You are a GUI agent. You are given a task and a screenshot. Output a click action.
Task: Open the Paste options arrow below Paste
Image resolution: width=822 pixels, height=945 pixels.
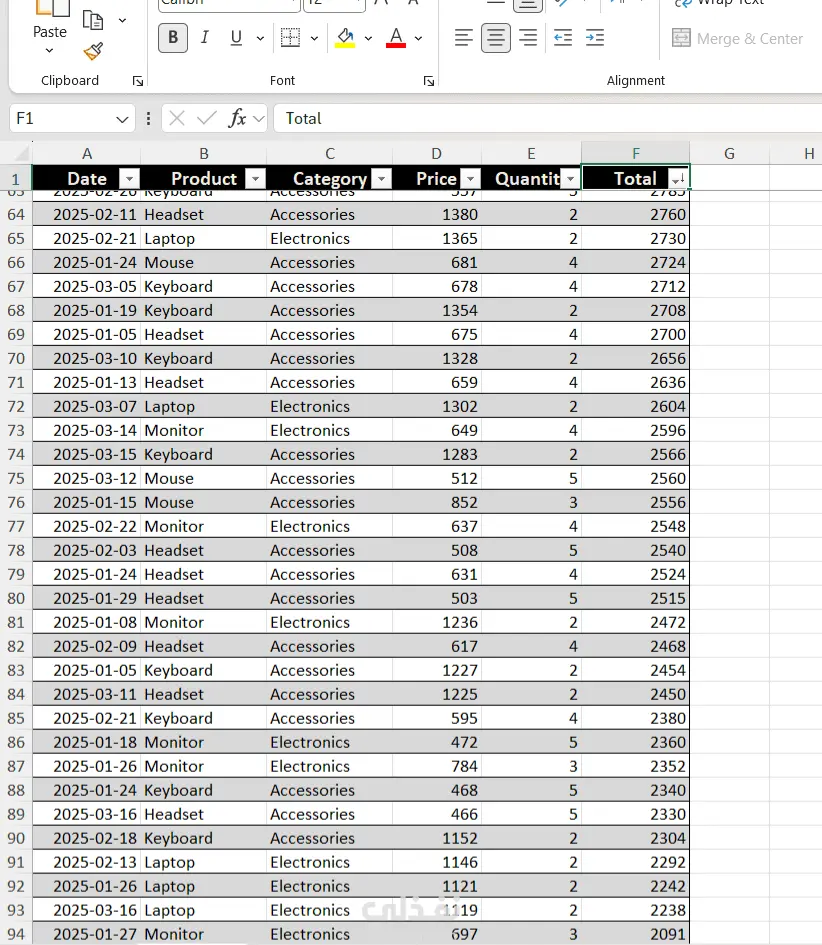(x=49, y=51)
